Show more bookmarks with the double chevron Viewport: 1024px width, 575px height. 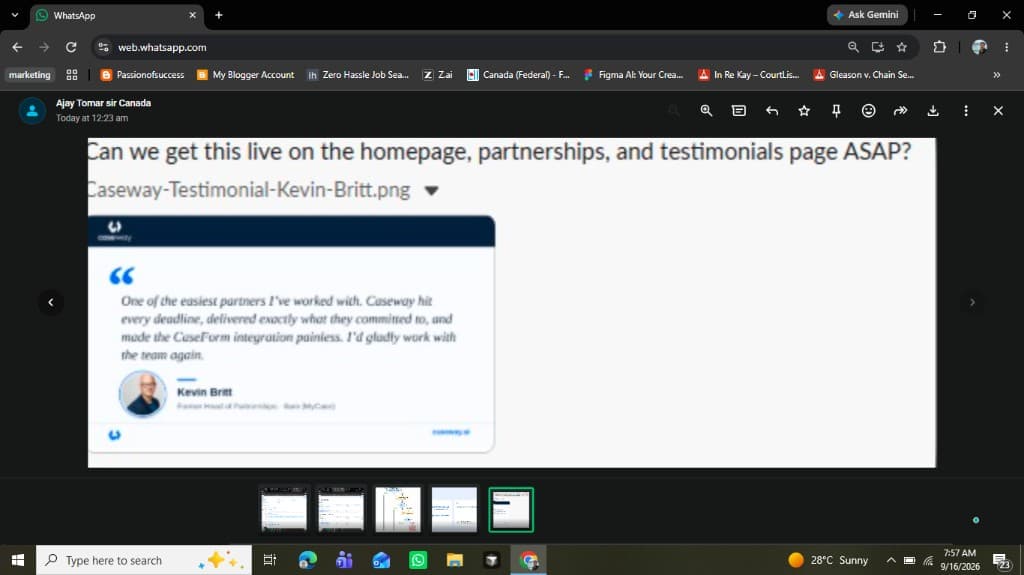[997, 74]
